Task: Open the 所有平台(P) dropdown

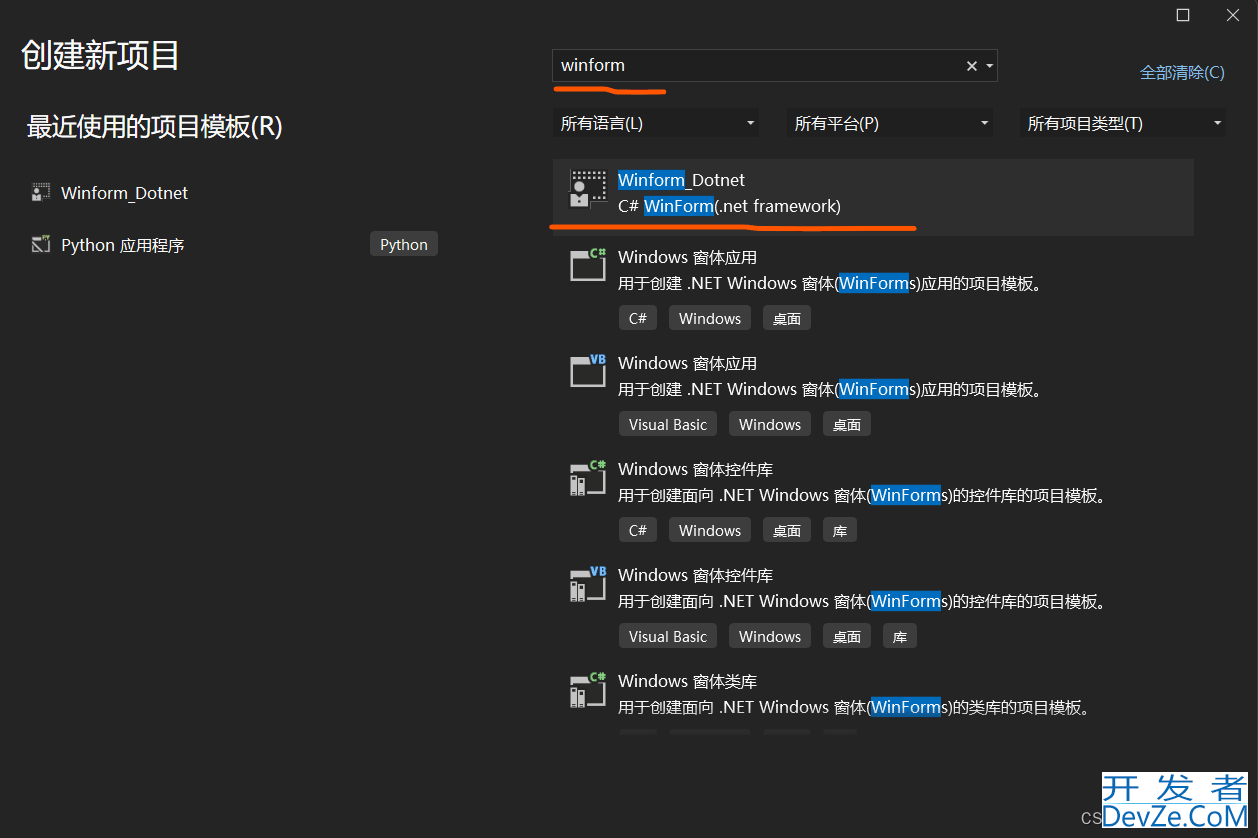Action: point(890,124)
